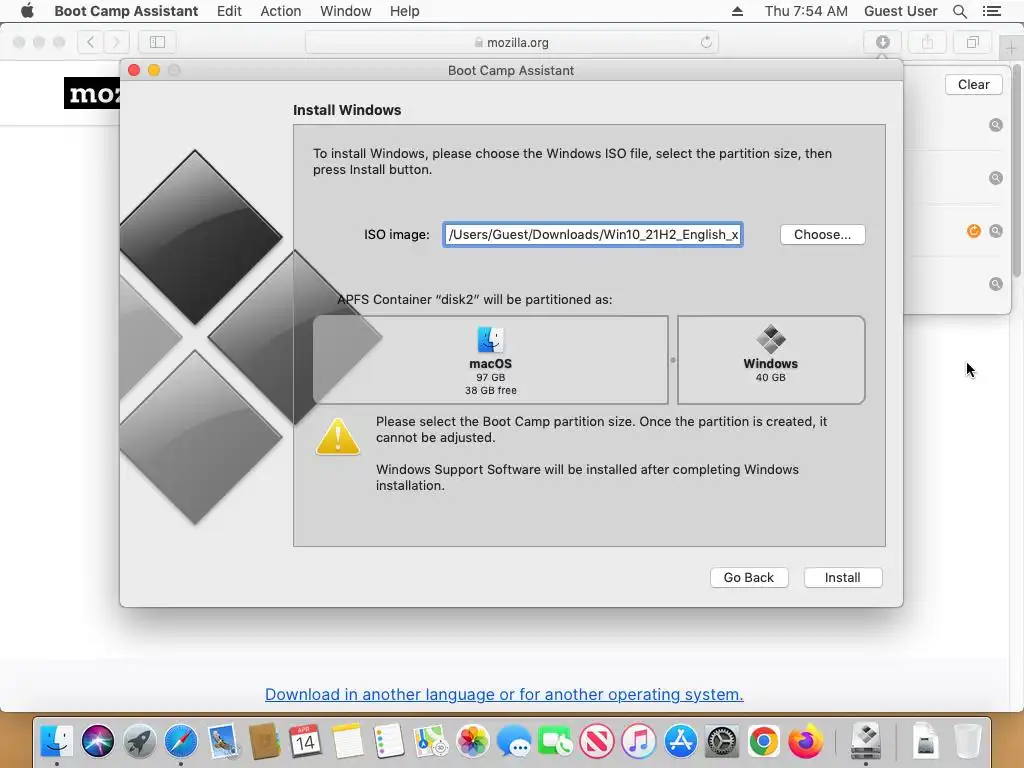The height and width of the screenshot is (768, 1024).
Task: Clear the Safari downloads list
Action: click(x=973, y=84)
